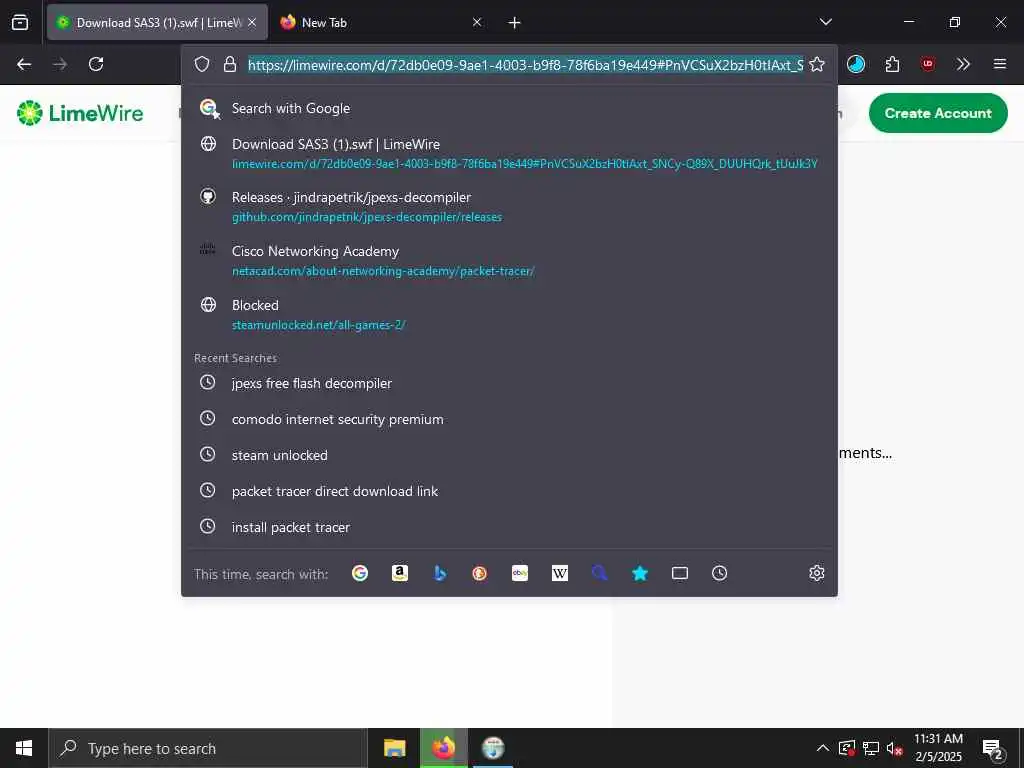Image resolution: width=1024 pixels, height=768 pixels.
Task: Open the taskbar clock and date
Action: point(938,748)
